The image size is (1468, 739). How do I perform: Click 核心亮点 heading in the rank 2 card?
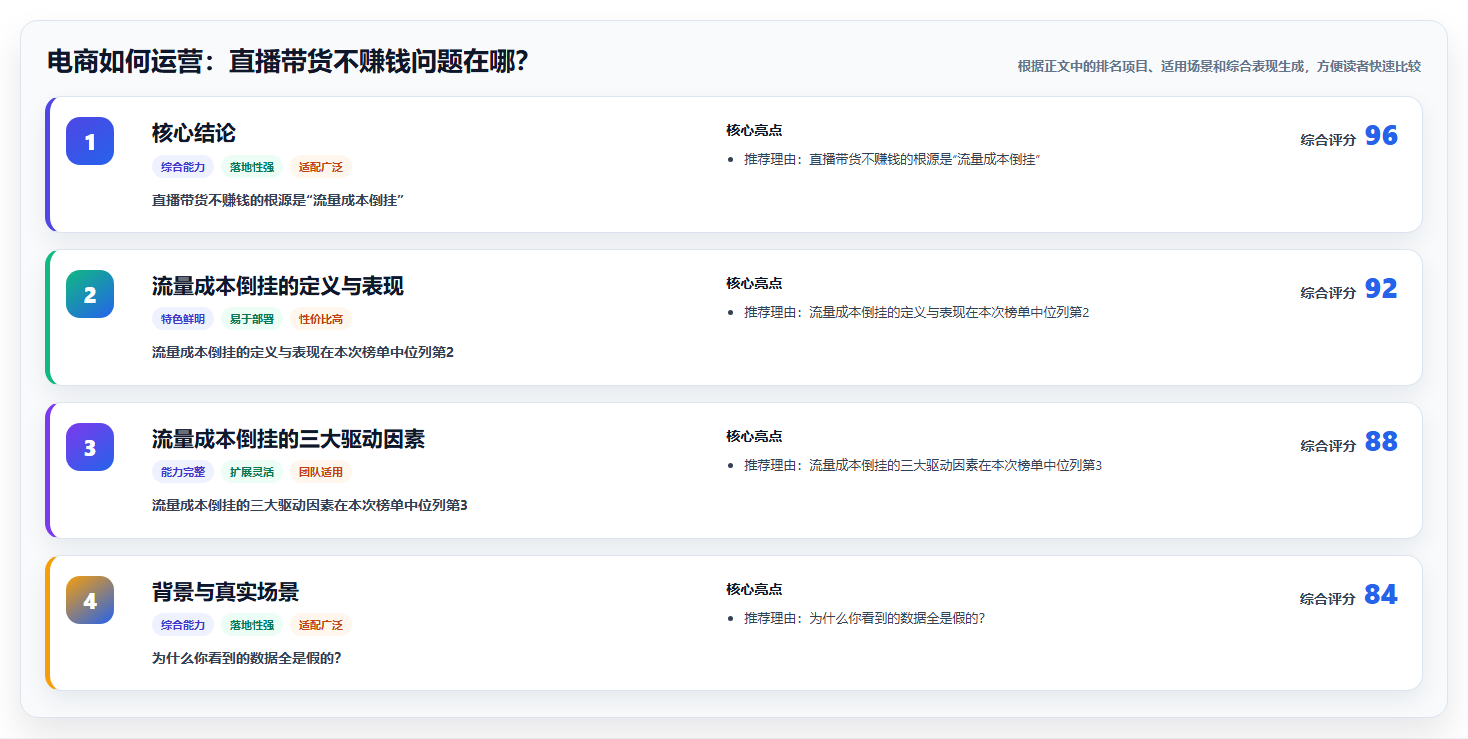click(754, 284)
